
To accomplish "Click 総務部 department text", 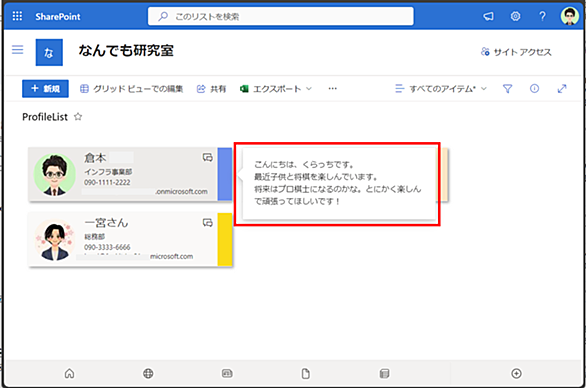I will point(95,237).
